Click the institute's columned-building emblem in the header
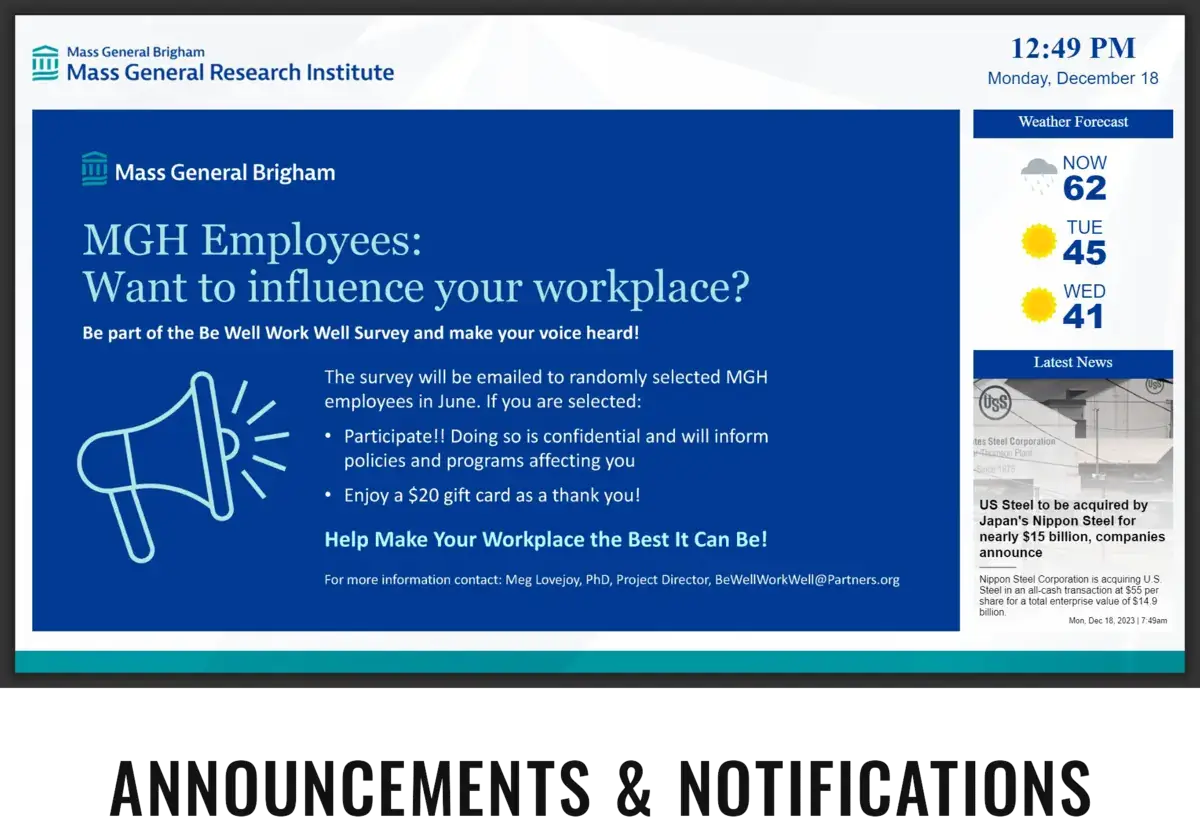The image size is (1200, 817). pyautogui.click(x=44, y=61)
